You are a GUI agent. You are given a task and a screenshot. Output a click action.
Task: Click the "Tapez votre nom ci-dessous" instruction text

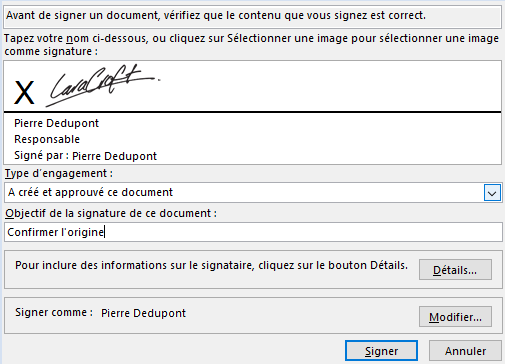pyautogui.click(x=251, y=45)
